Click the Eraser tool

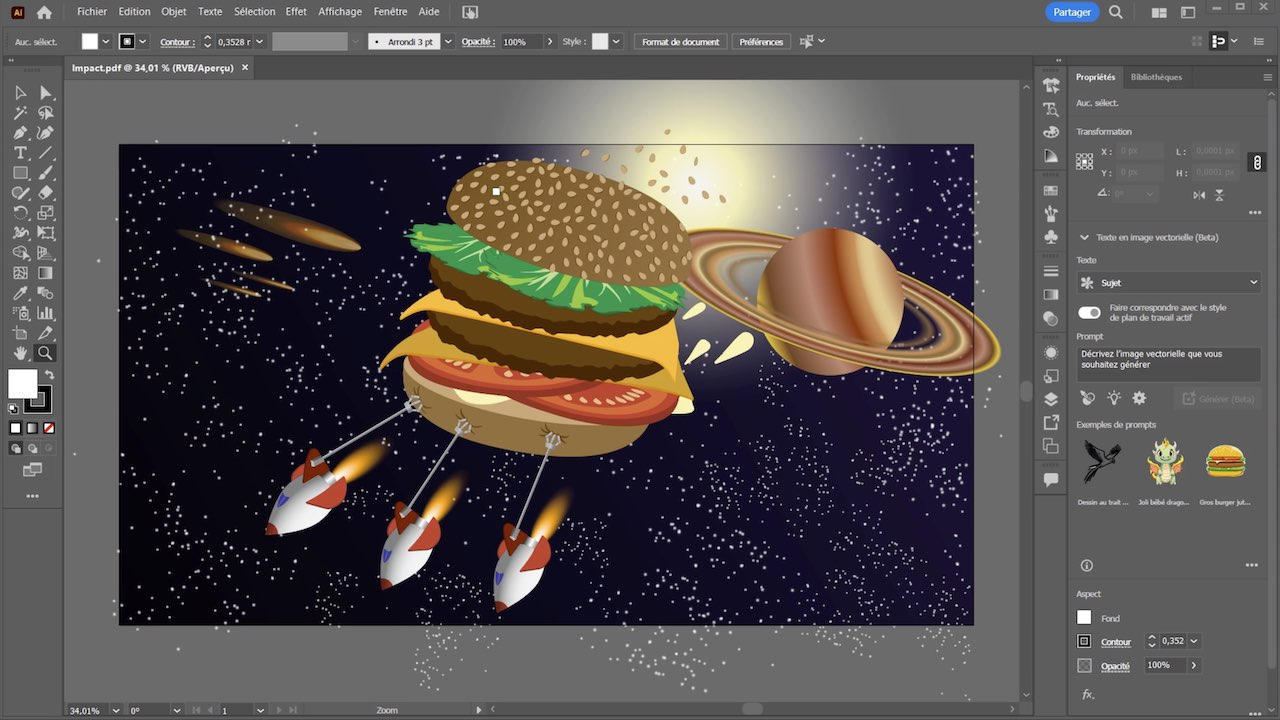pyautogui.click(x=46, y=193)
